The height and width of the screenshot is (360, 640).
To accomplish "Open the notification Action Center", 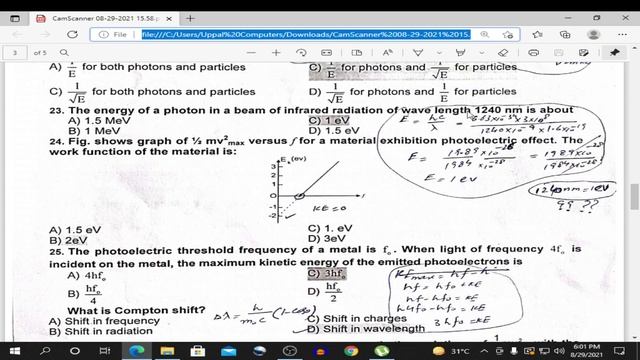I will click(619, 351).
